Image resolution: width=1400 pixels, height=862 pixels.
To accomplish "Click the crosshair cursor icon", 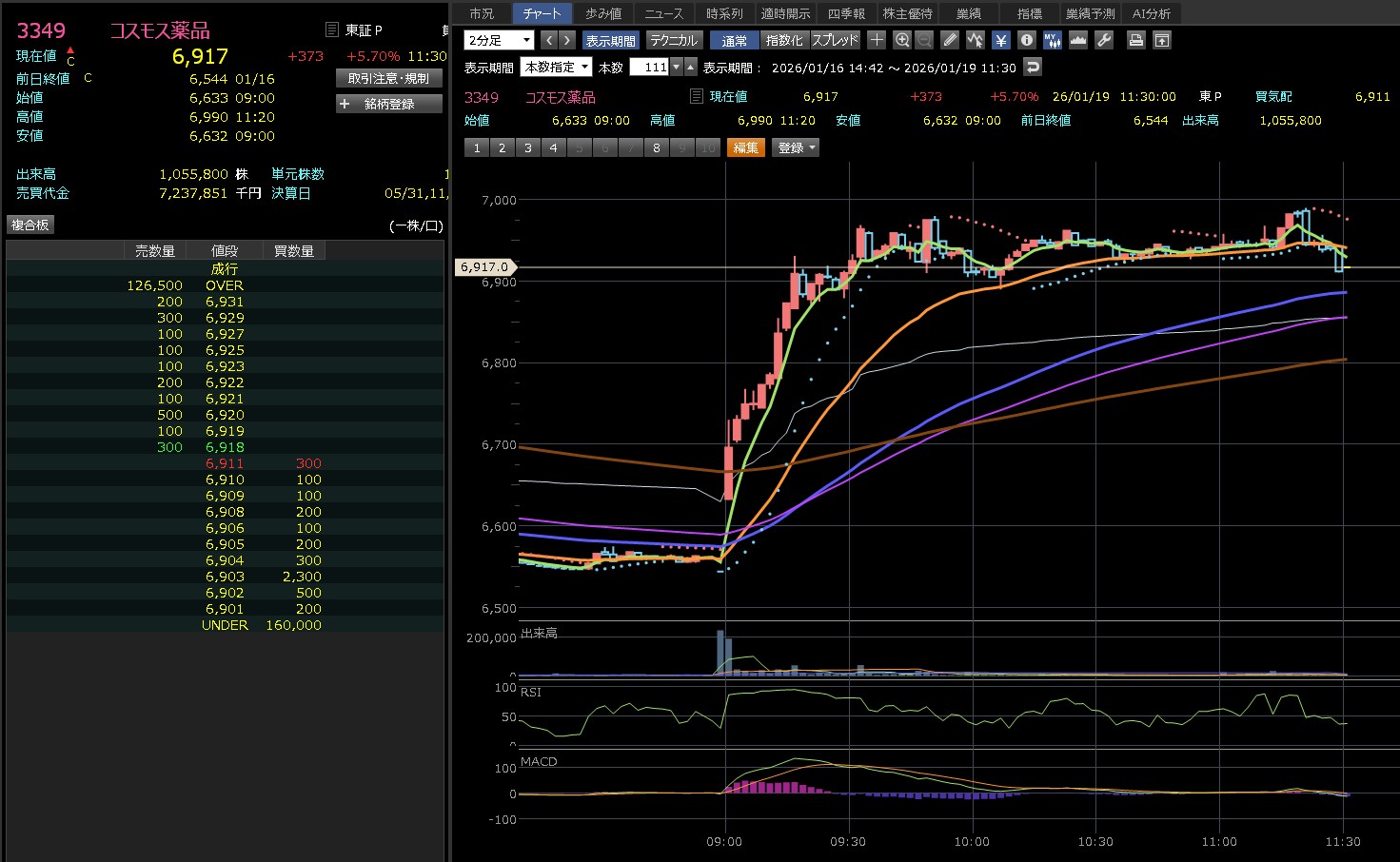I will coord(877,40).
